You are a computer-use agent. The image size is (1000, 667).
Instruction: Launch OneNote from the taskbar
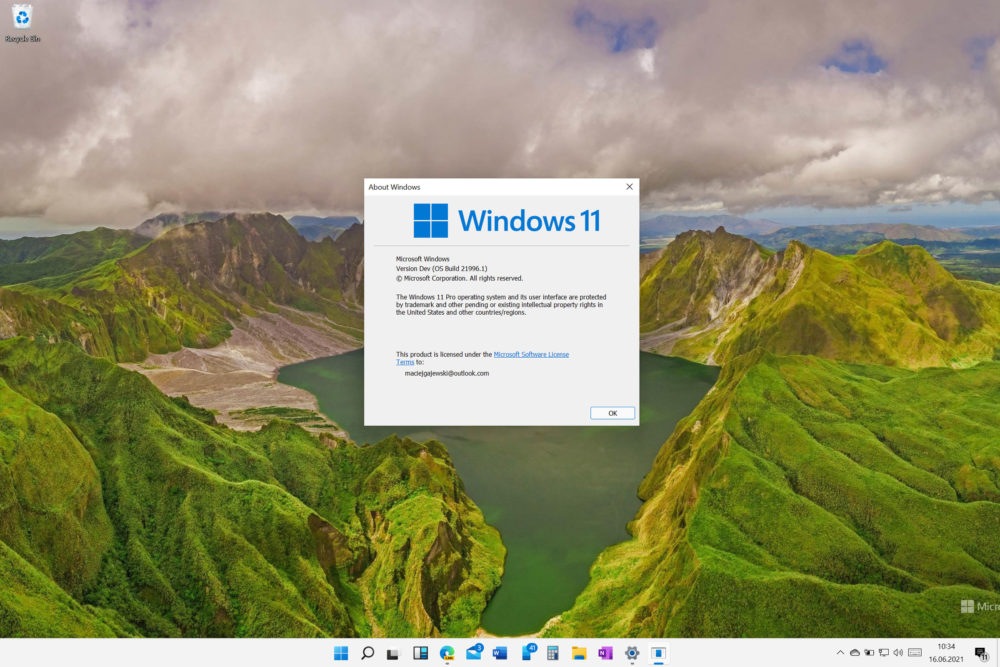point(605,653)
